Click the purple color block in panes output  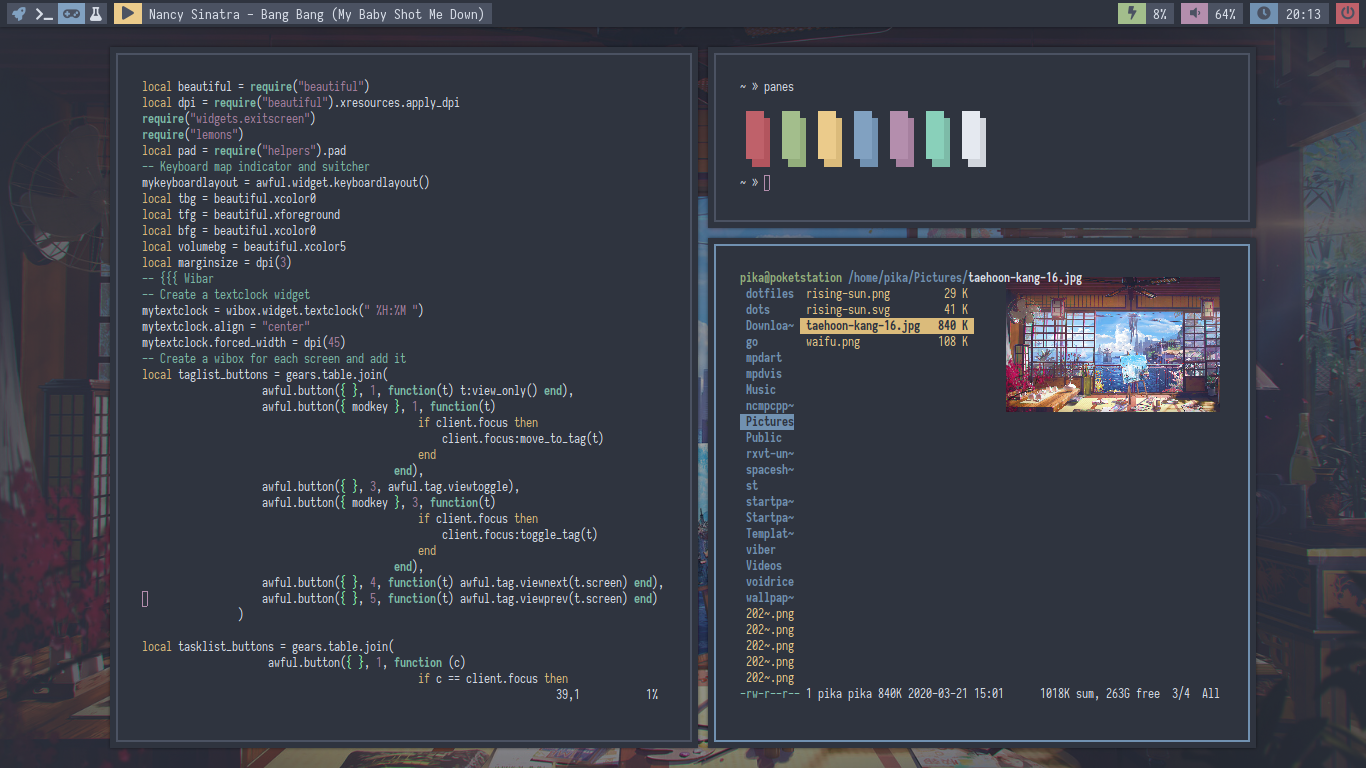[901, 138]
